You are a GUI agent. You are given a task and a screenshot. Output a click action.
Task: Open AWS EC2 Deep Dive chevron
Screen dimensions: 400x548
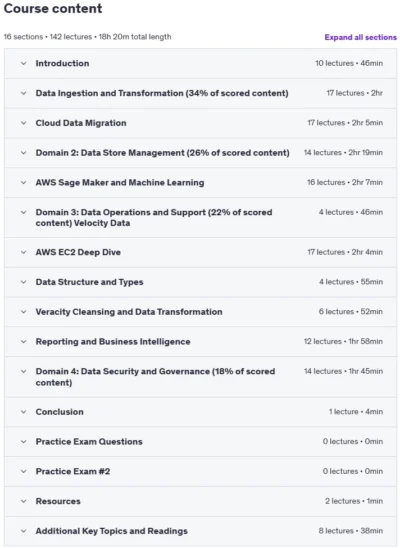tap(23, 252)
